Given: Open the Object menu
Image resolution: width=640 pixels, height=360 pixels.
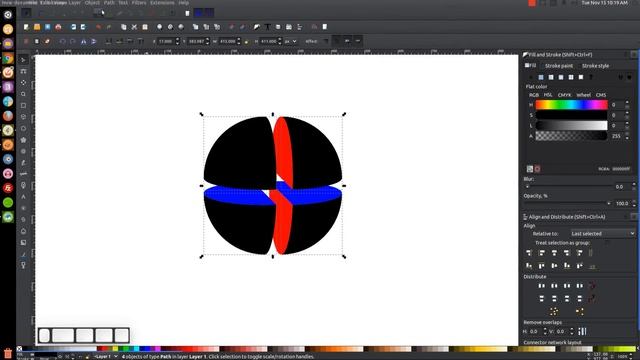Looking at the screenshot, I should click(x=92, y=2).
